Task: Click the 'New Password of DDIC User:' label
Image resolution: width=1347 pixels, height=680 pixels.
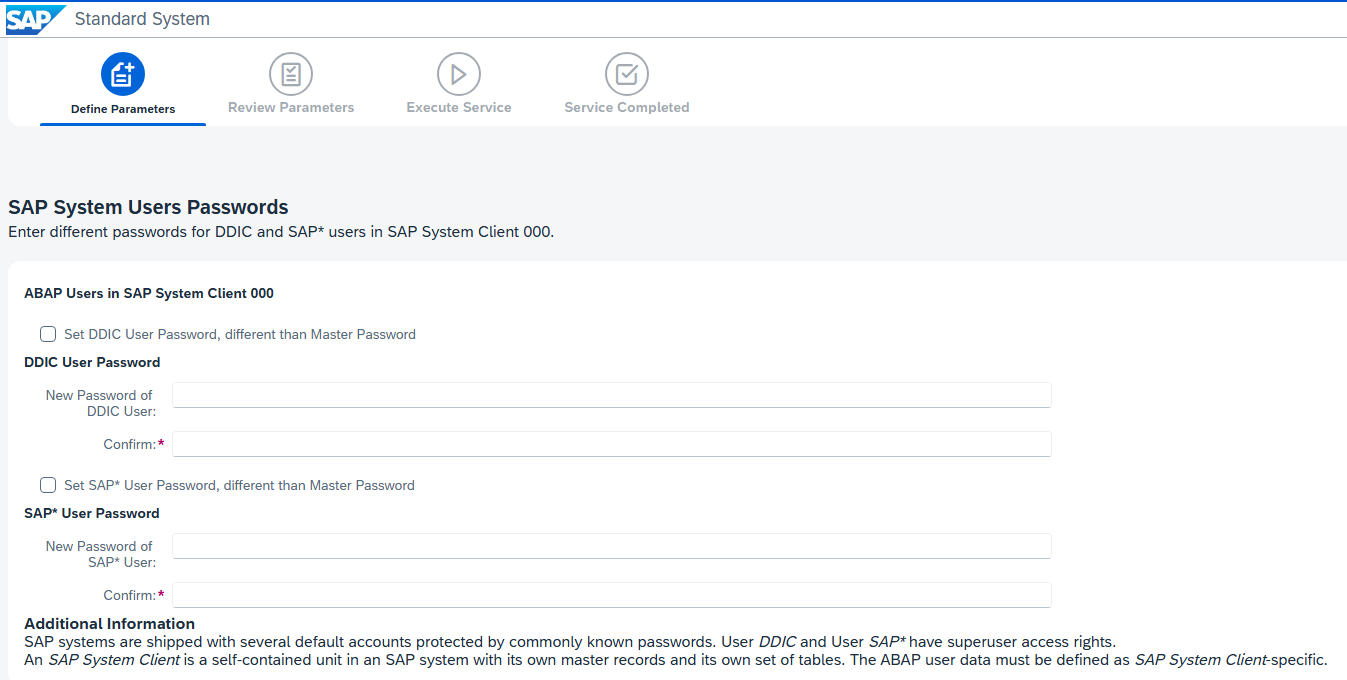Action: click(x=100, y=403)
